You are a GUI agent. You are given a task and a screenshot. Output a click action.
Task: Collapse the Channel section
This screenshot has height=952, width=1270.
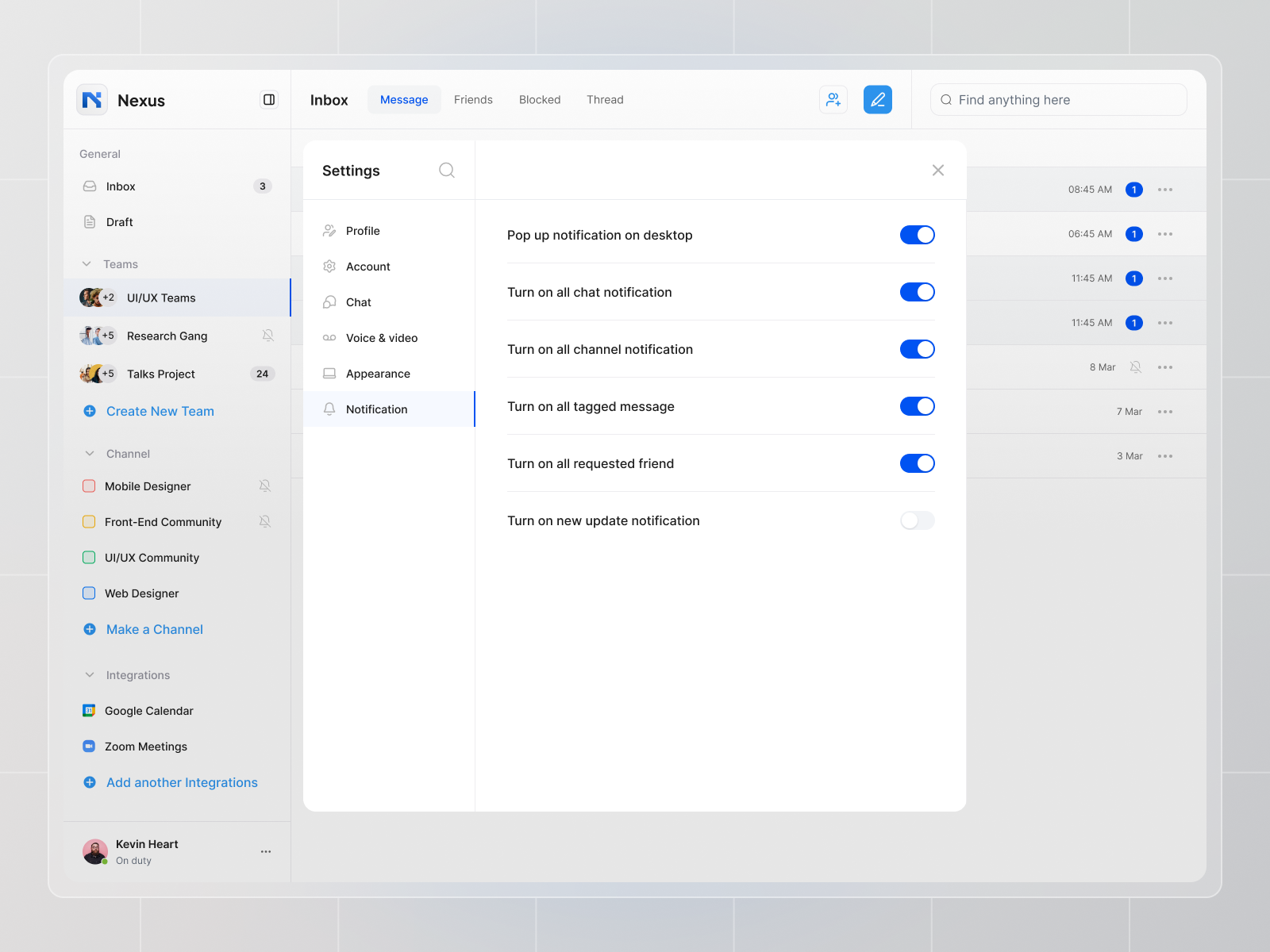click(x=89, y=453)
